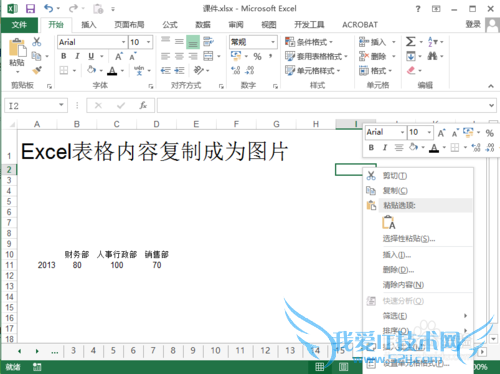Open Find and Select binoculars

coord(432,56)
